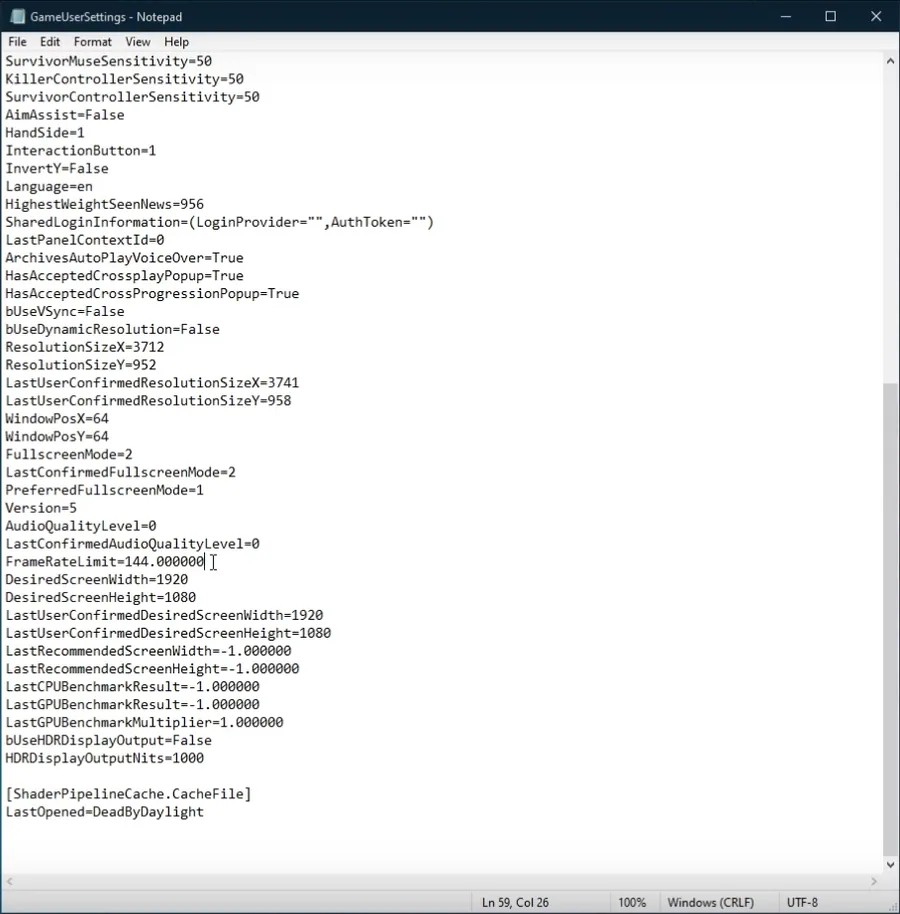Click the Version=5 line
Viewport: 900px width, 914px height.
point(41,508)
